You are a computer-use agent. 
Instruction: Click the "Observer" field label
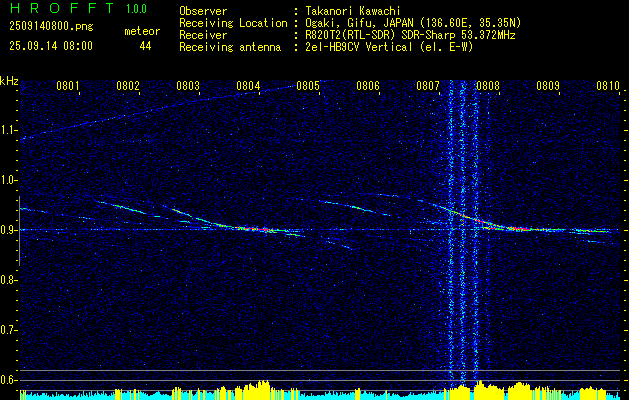tap(203, 11)
